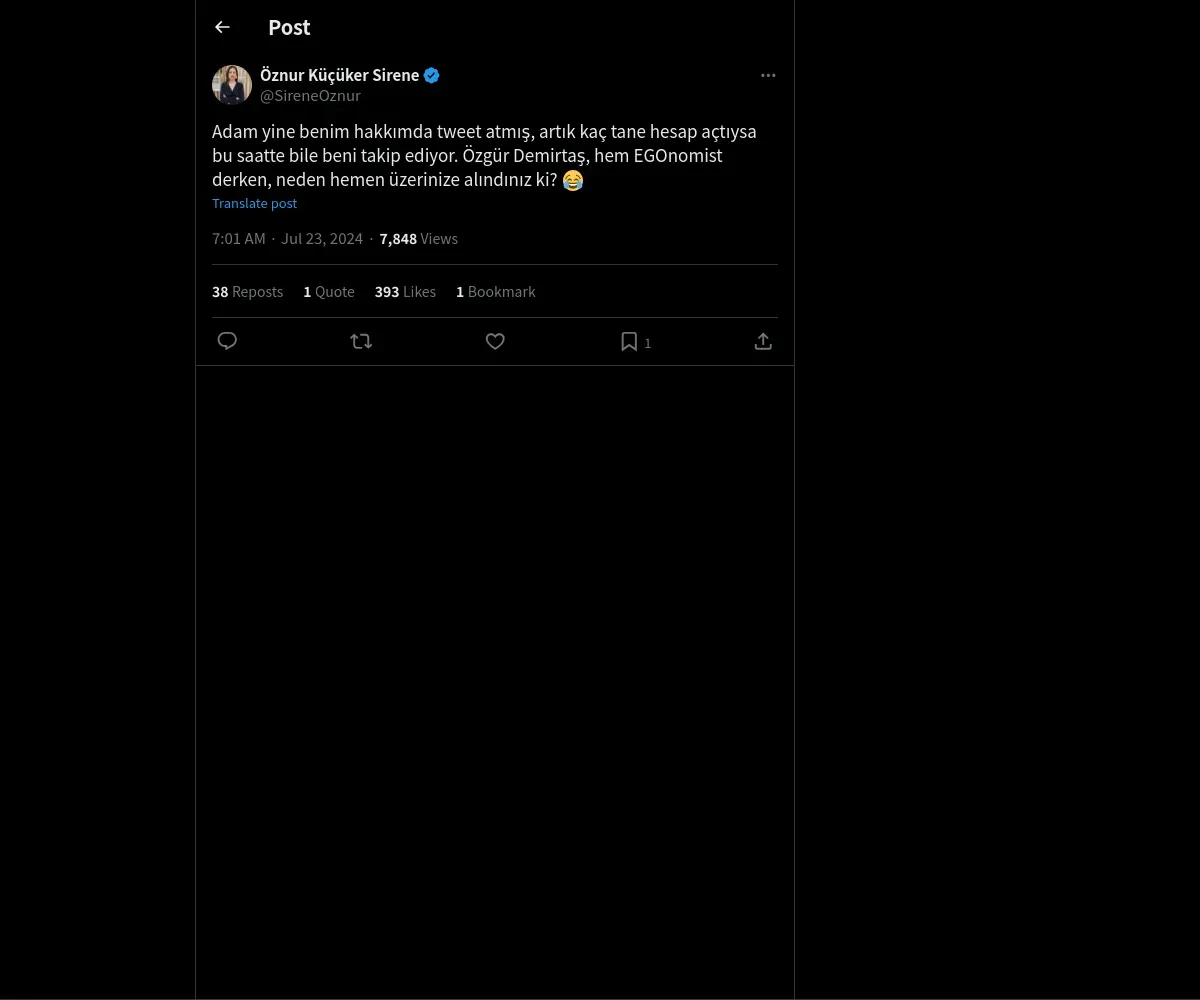Open the author's profile picture
This screenshot has height=1000, width=1200.
pos(232,85)
